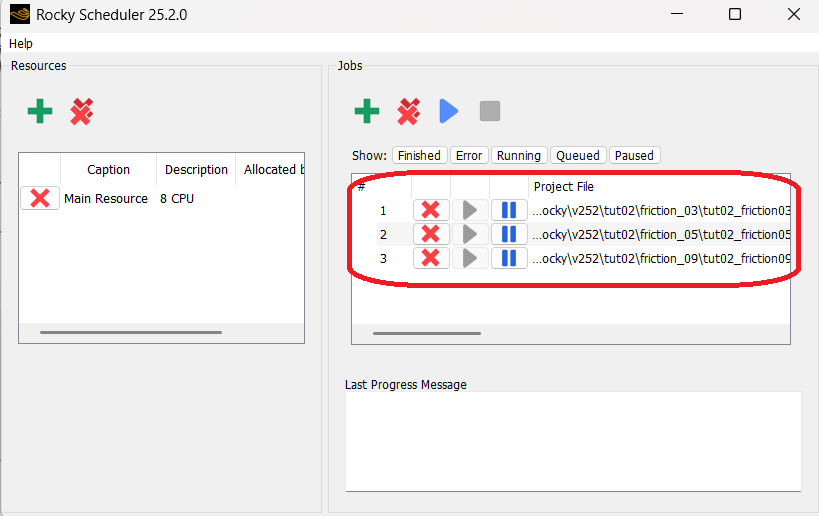Play job 1 friction_03

coord(470,210)
